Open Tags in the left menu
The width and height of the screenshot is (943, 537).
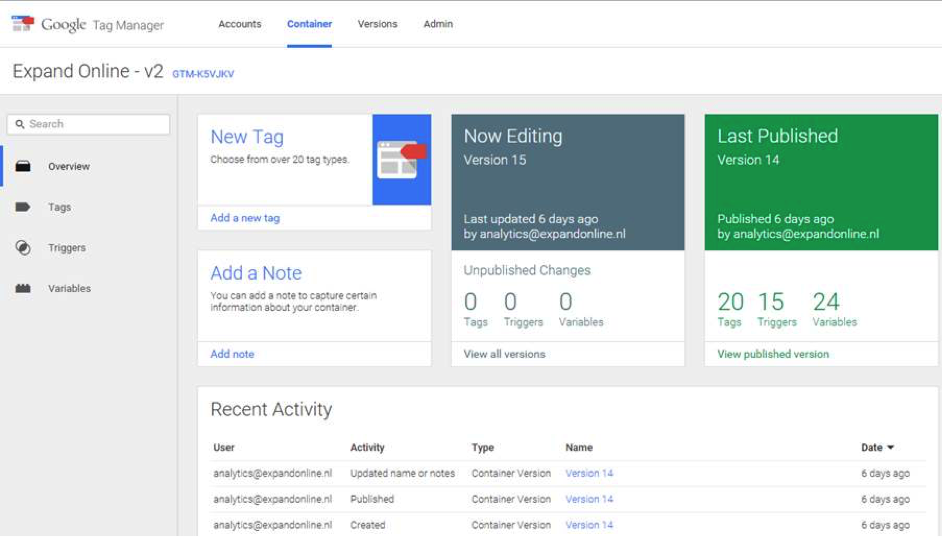pos(60,207)
